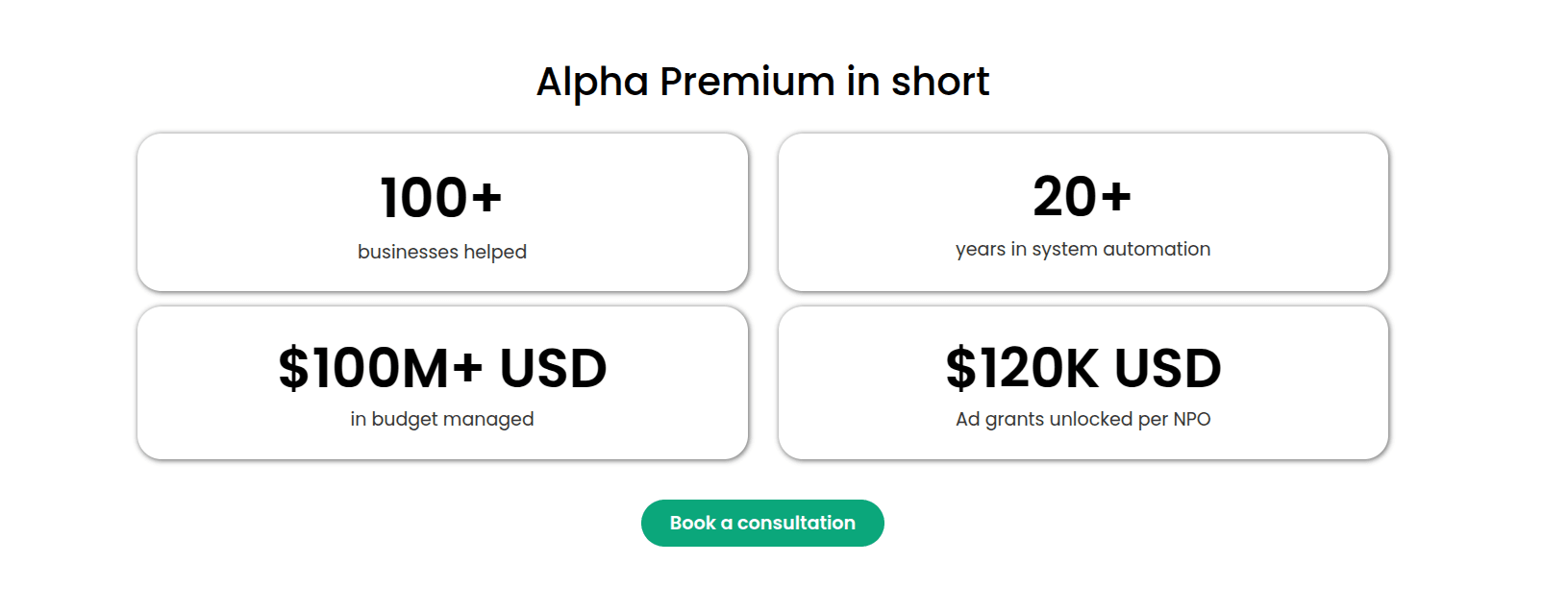
Task: Select the '100+ businesses helped' card
Action: tap(442, 211)
